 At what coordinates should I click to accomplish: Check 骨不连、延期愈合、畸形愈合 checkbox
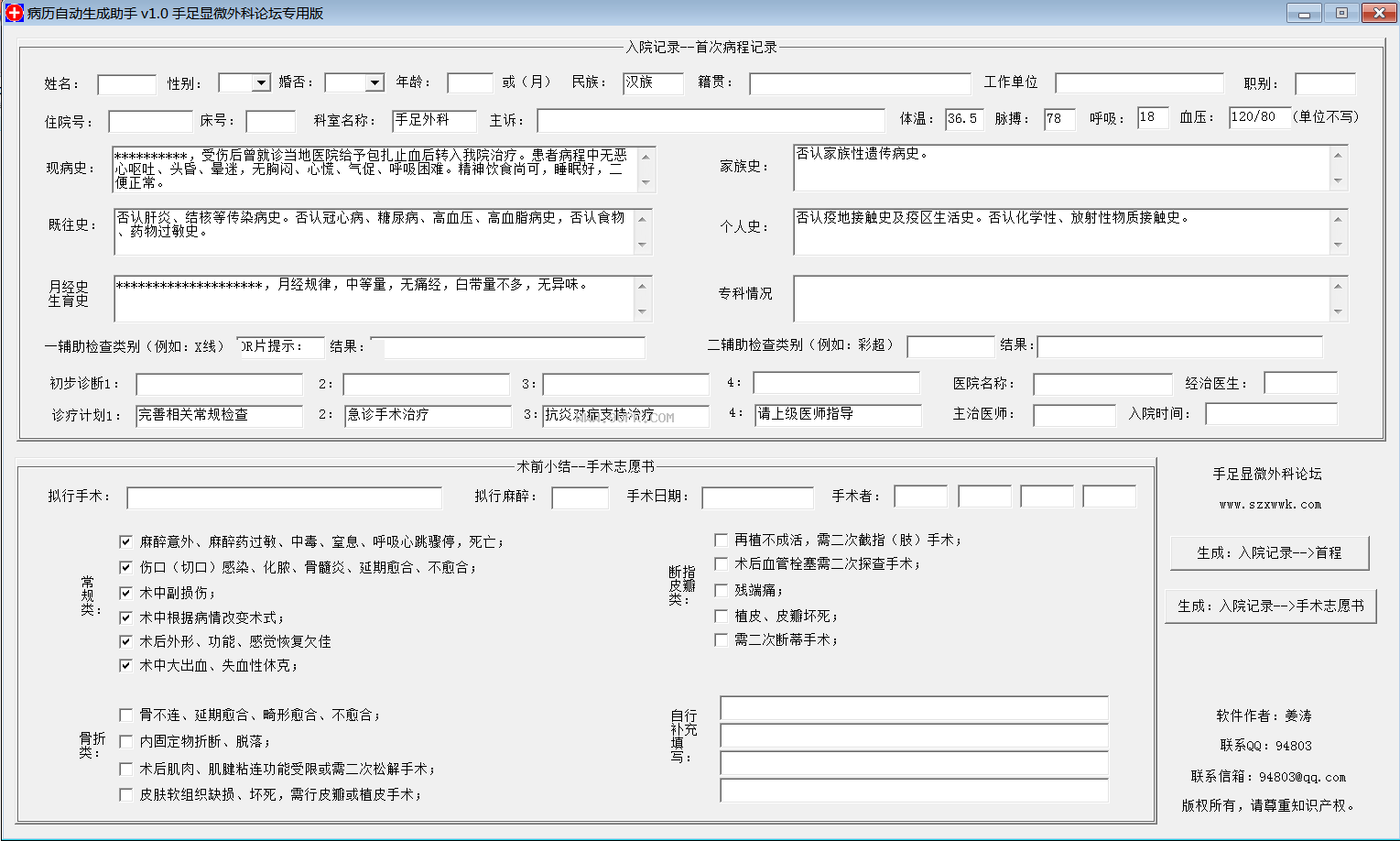[125, 715]
